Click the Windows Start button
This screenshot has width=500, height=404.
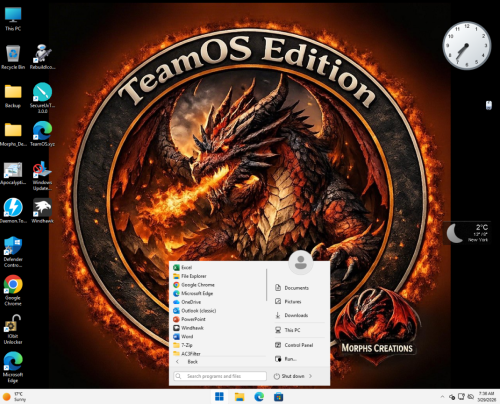click(219, 397)
